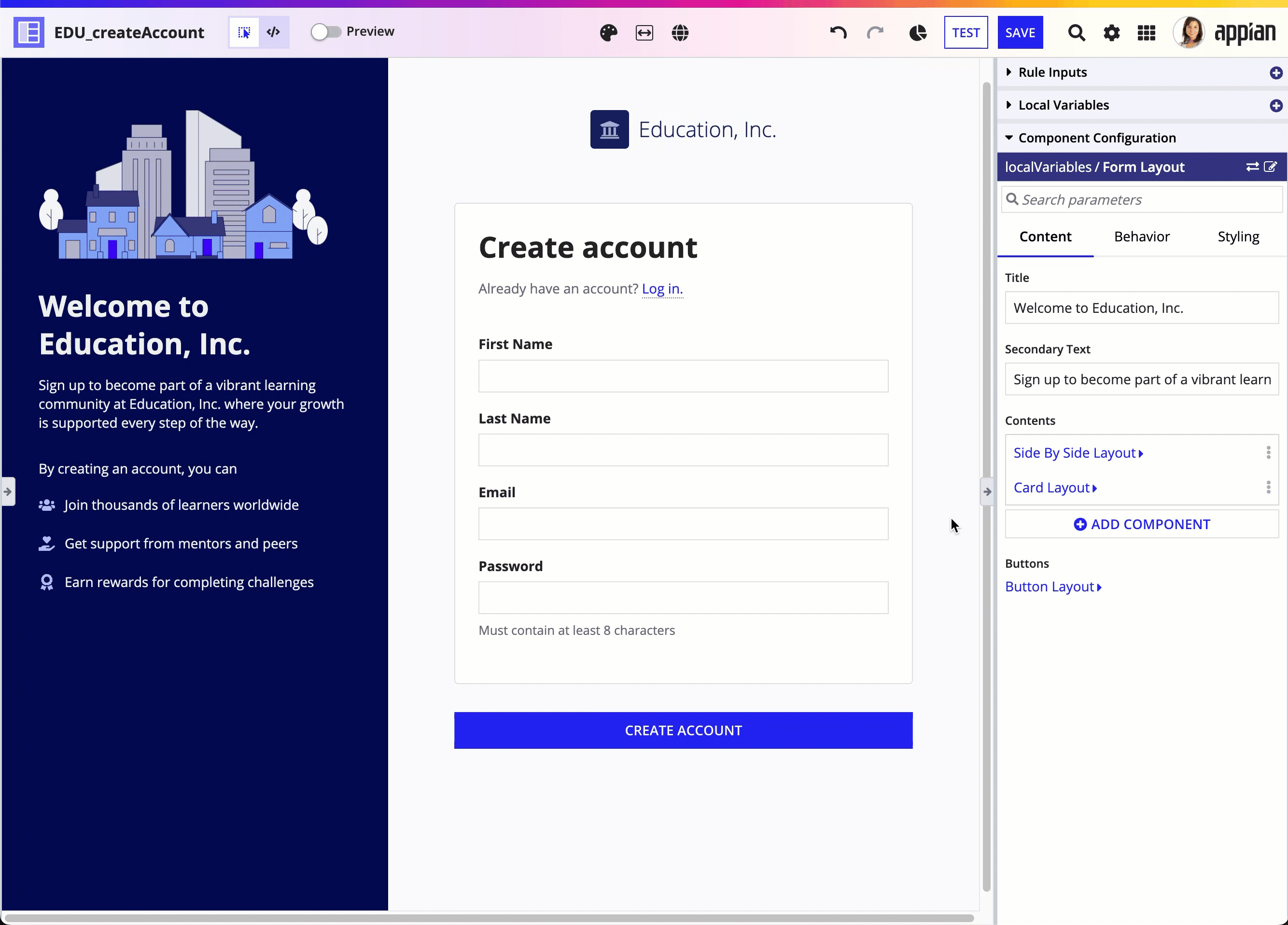Click the SAVE button
The width and height of the screenshot is (1288, 925).
tap(1020, 32)
